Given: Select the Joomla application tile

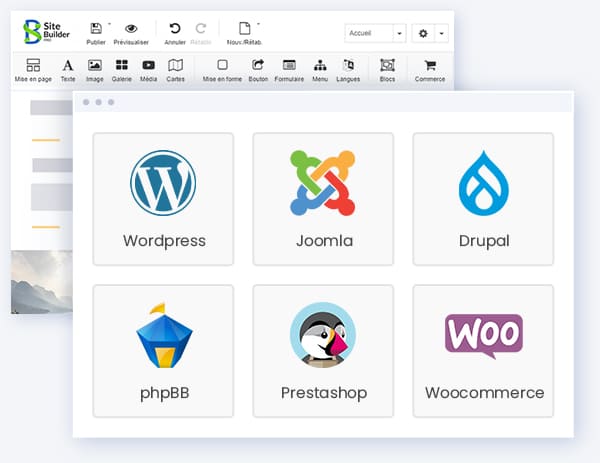Looking at the screenshot, I should click(323, 199).
